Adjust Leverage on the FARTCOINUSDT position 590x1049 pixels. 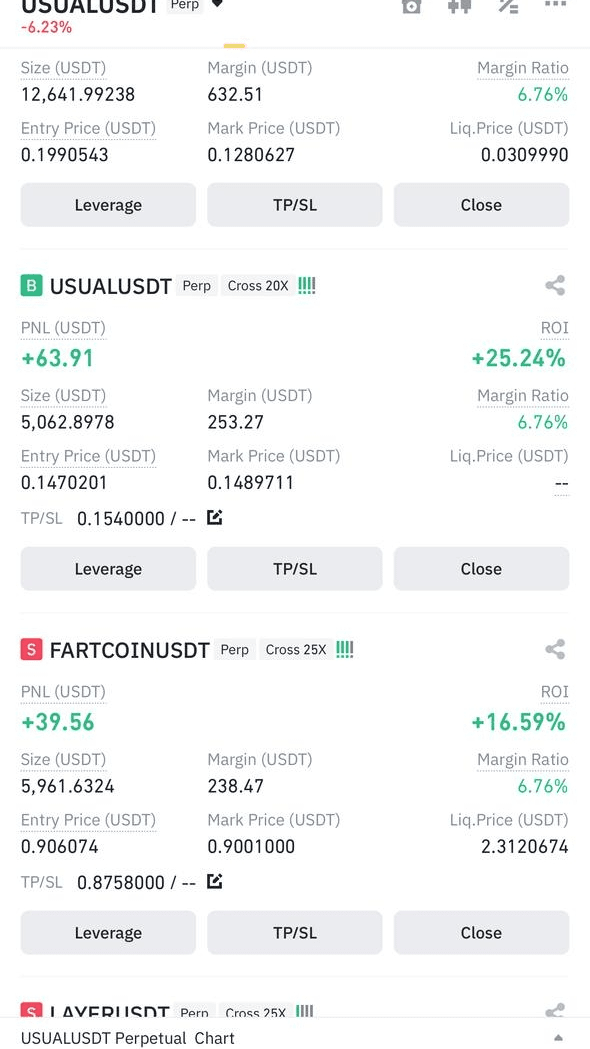(x=108, y=933)
